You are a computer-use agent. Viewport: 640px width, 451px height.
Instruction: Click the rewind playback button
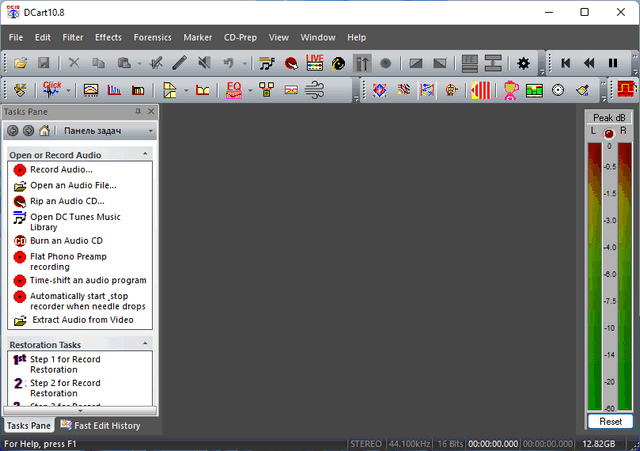pyautogui.click(x=589, y=63)
